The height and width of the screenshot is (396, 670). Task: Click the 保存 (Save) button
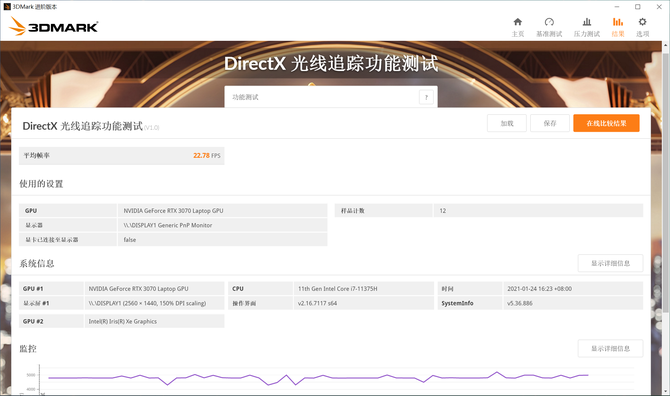coord(550,123)
